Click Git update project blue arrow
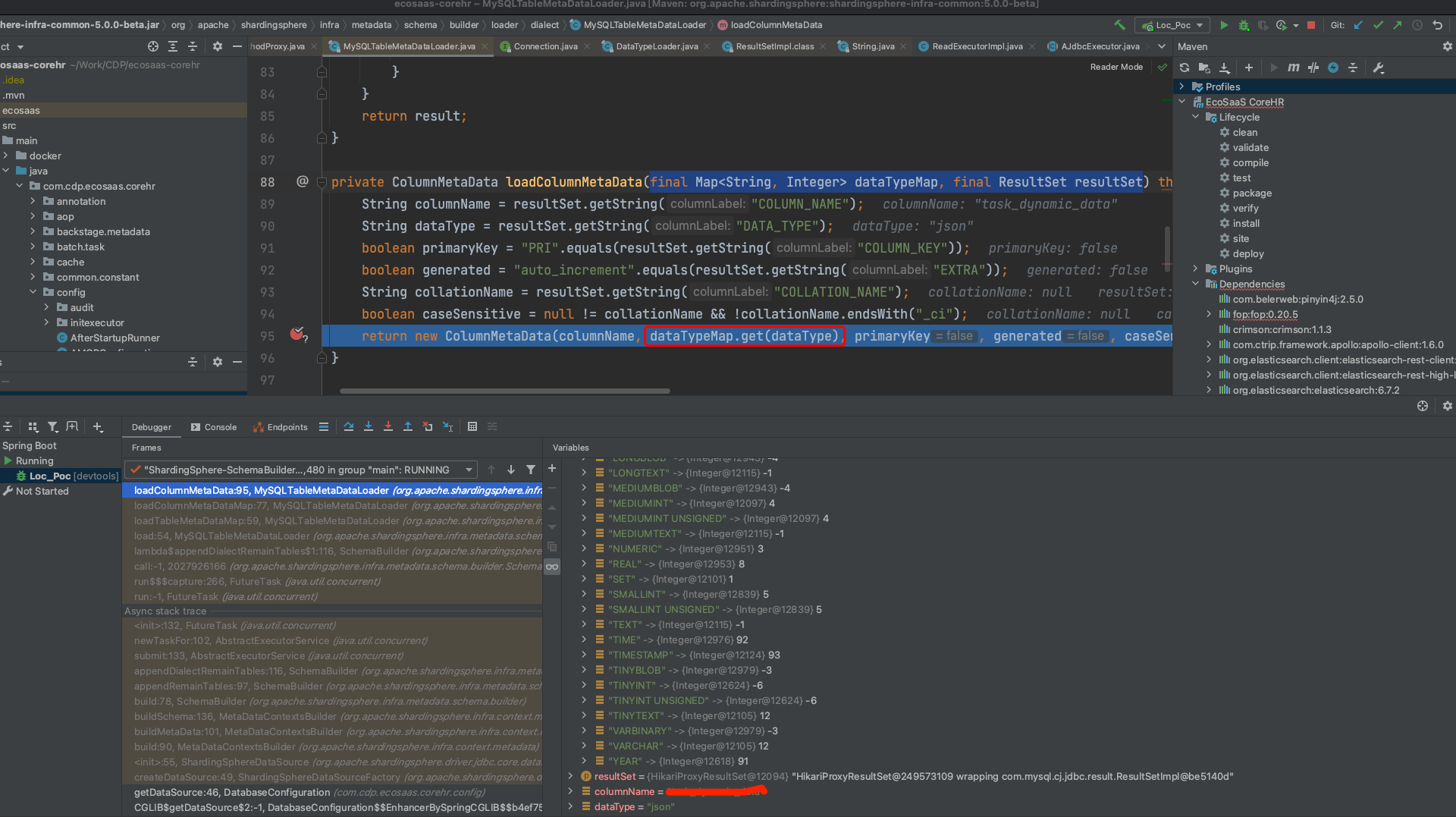1456x817 pixels. coord(1358,25)
